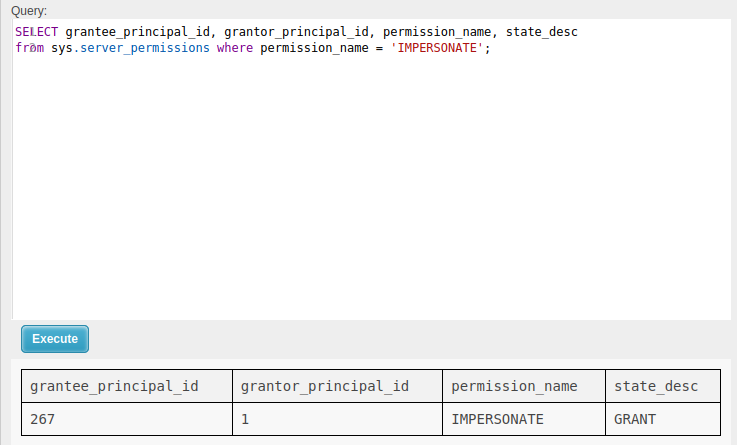Click state_desc in the query editor
The height and width of the screenshot is (445, 737).
tap(542, 33)
